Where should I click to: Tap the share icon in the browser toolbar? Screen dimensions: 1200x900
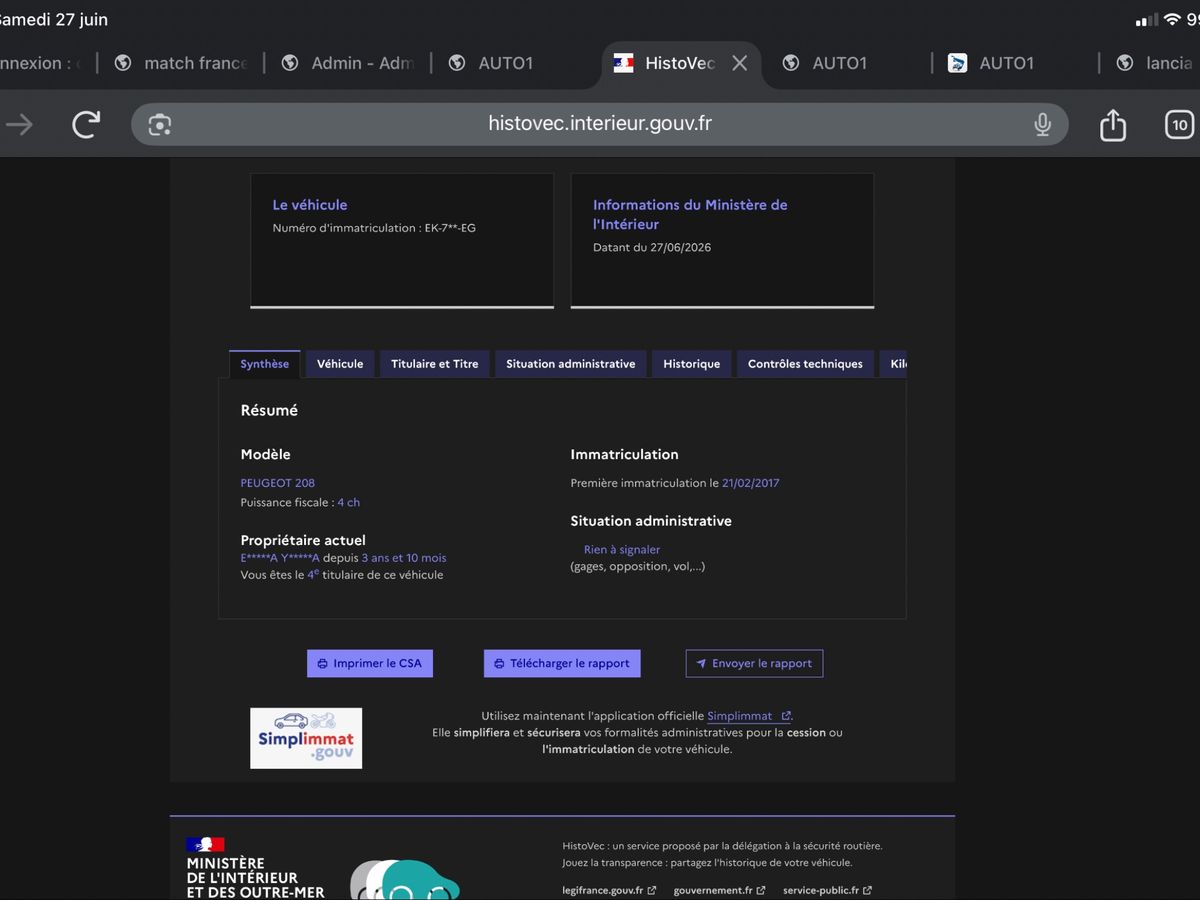click(x=1113, y=124)
